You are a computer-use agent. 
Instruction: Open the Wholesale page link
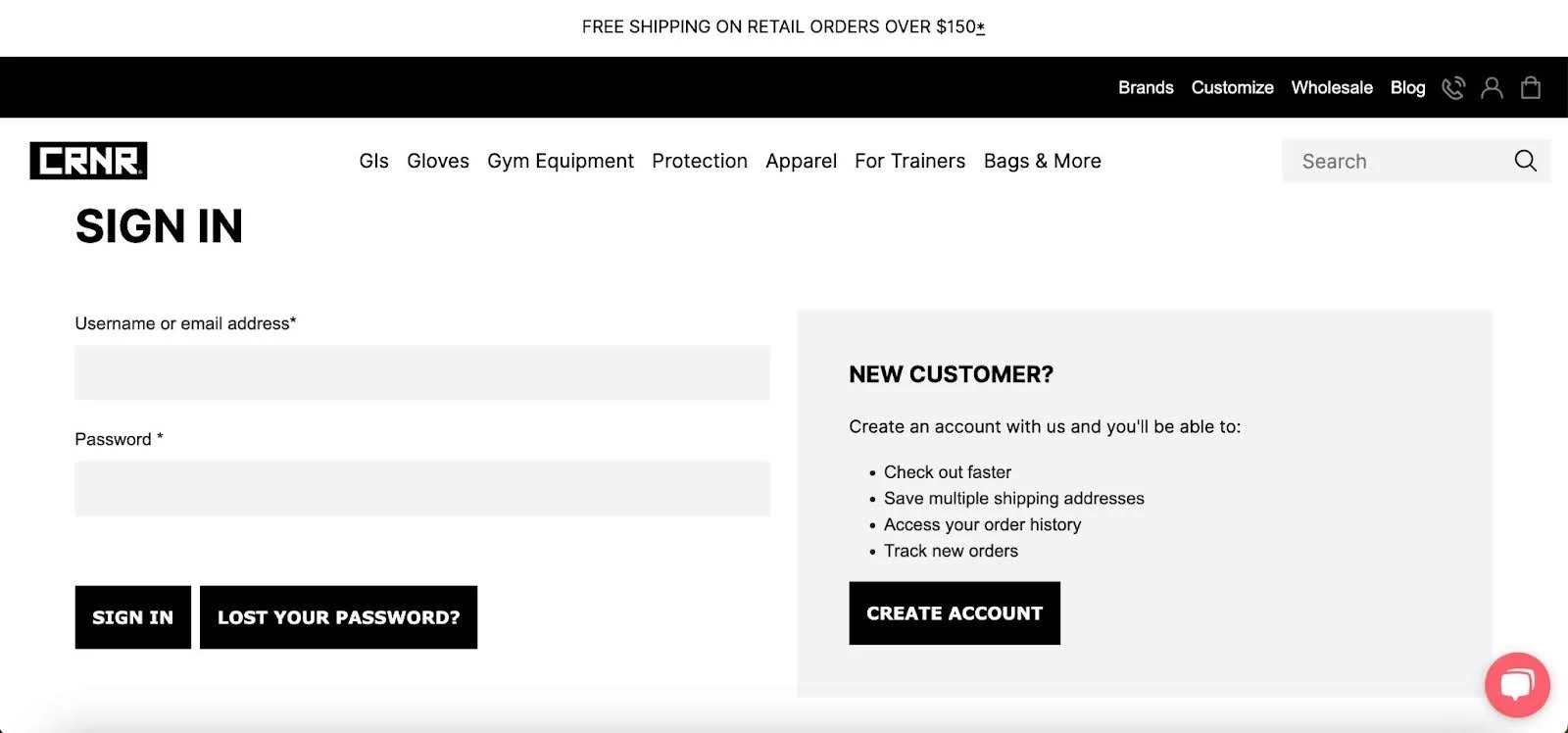click(1332, 88)
